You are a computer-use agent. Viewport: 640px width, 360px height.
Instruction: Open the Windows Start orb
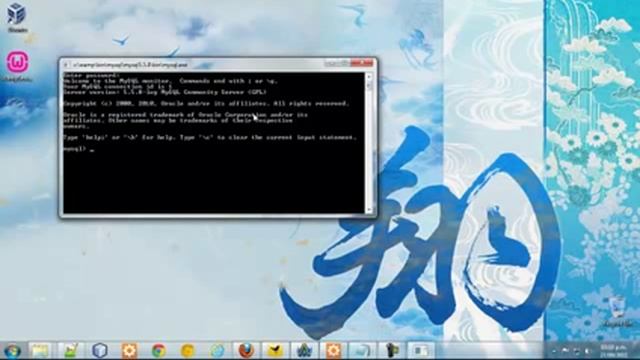click(x=12, y=351)
